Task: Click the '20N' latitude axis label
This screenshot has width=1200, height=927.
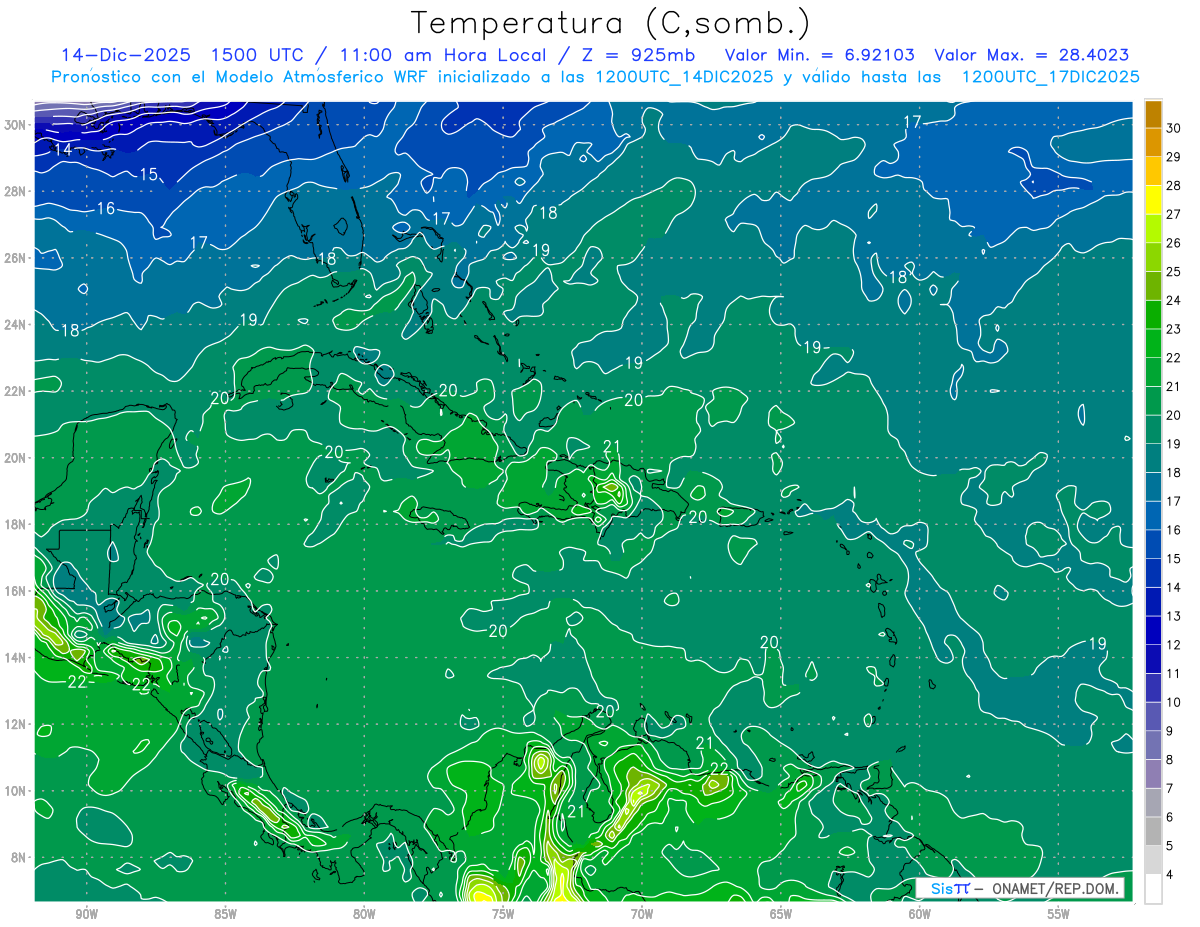Action: tap(15, 458)
